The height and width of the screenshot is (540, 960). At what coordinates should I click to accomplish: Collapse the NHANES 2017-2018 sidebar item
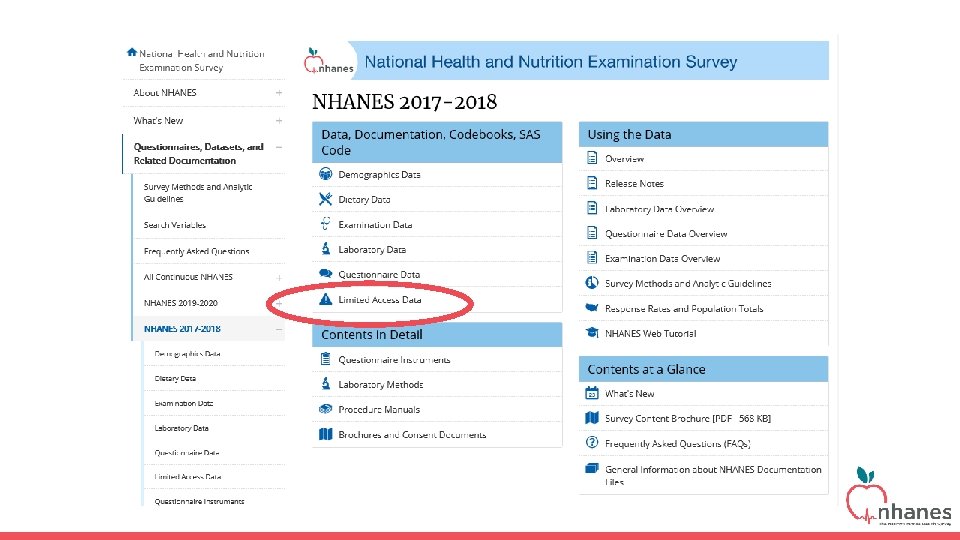coord(279,329)
